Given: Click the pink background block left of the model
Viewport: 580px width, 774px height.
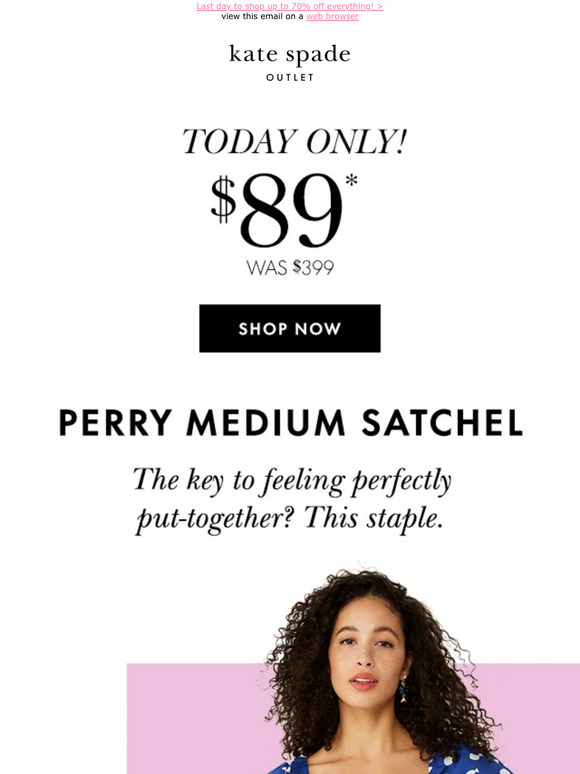Looking at the screenshot, I should 197,718.
